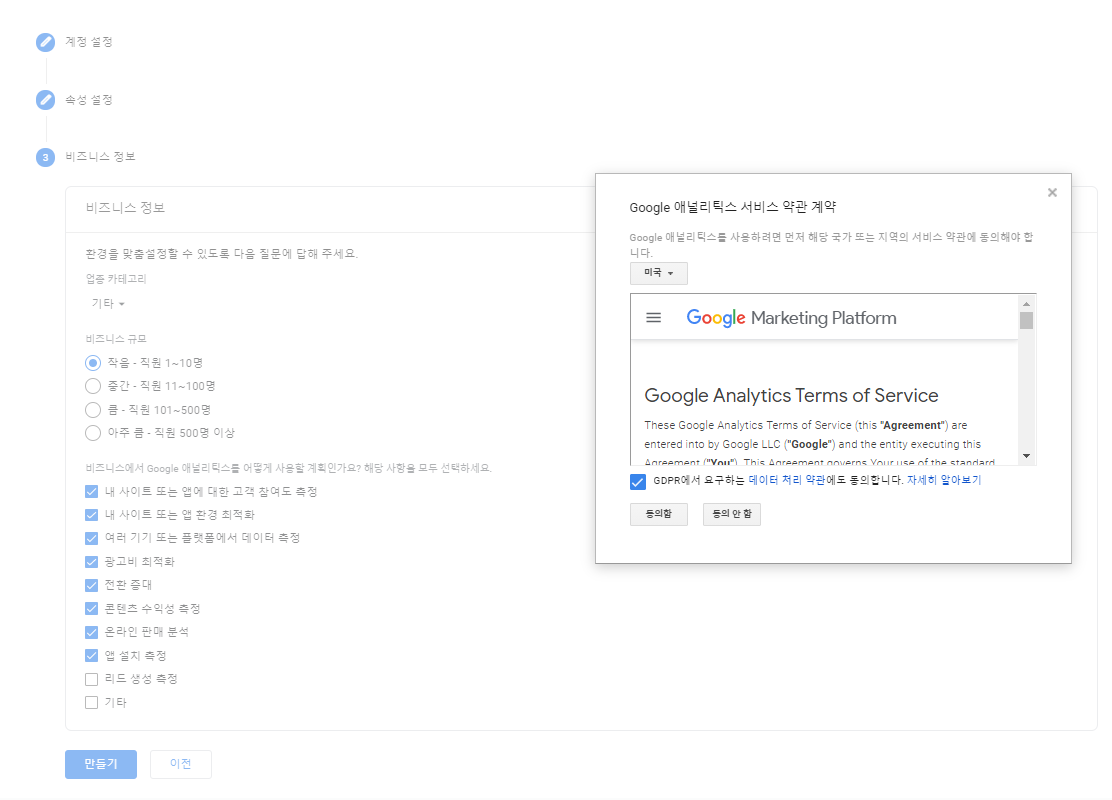This screenshot has width=1112, height=800.
Task: Open the 자세히 알아보기 link
Action: [x=944, y=480]
